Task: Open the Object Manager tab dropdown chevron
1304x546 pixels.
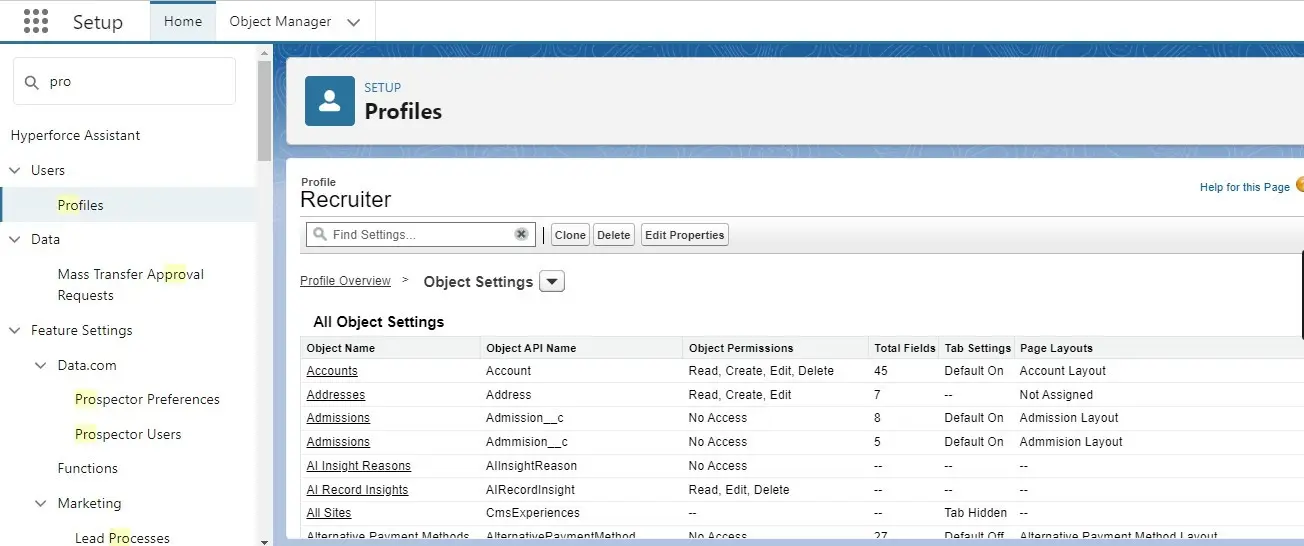Action: pyautogui.click(x=352, y=22)
